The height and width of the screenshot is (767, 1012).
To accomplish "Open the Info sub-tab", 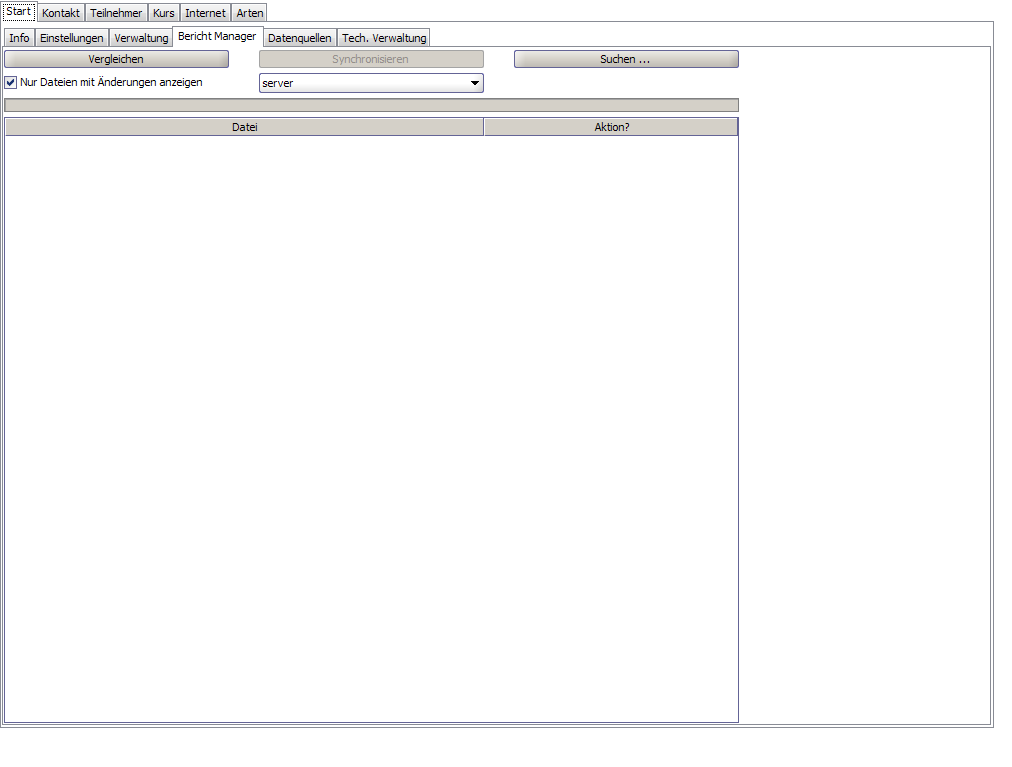I will (19, 38).
